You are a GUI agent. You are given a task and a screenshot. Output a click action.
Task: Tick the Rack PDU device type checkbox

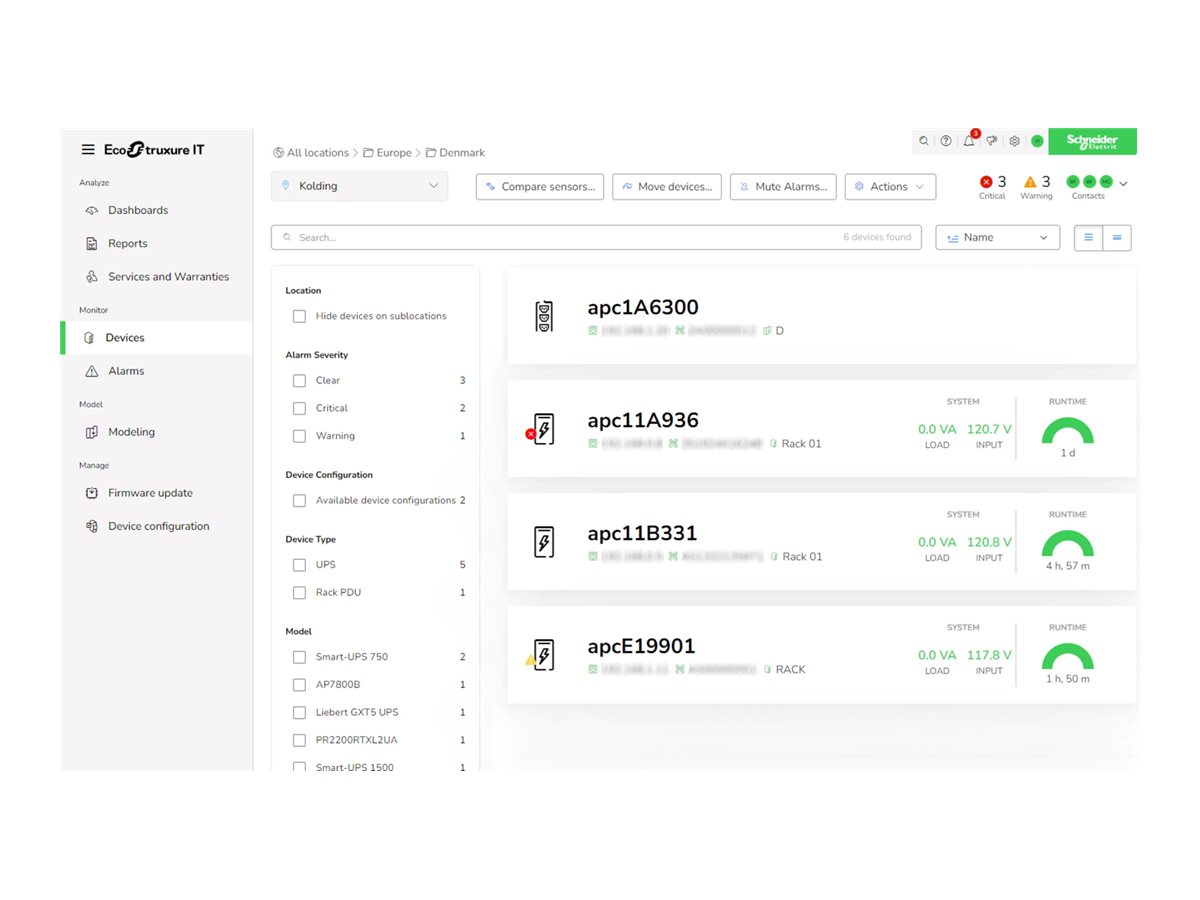tap(299, 593)
